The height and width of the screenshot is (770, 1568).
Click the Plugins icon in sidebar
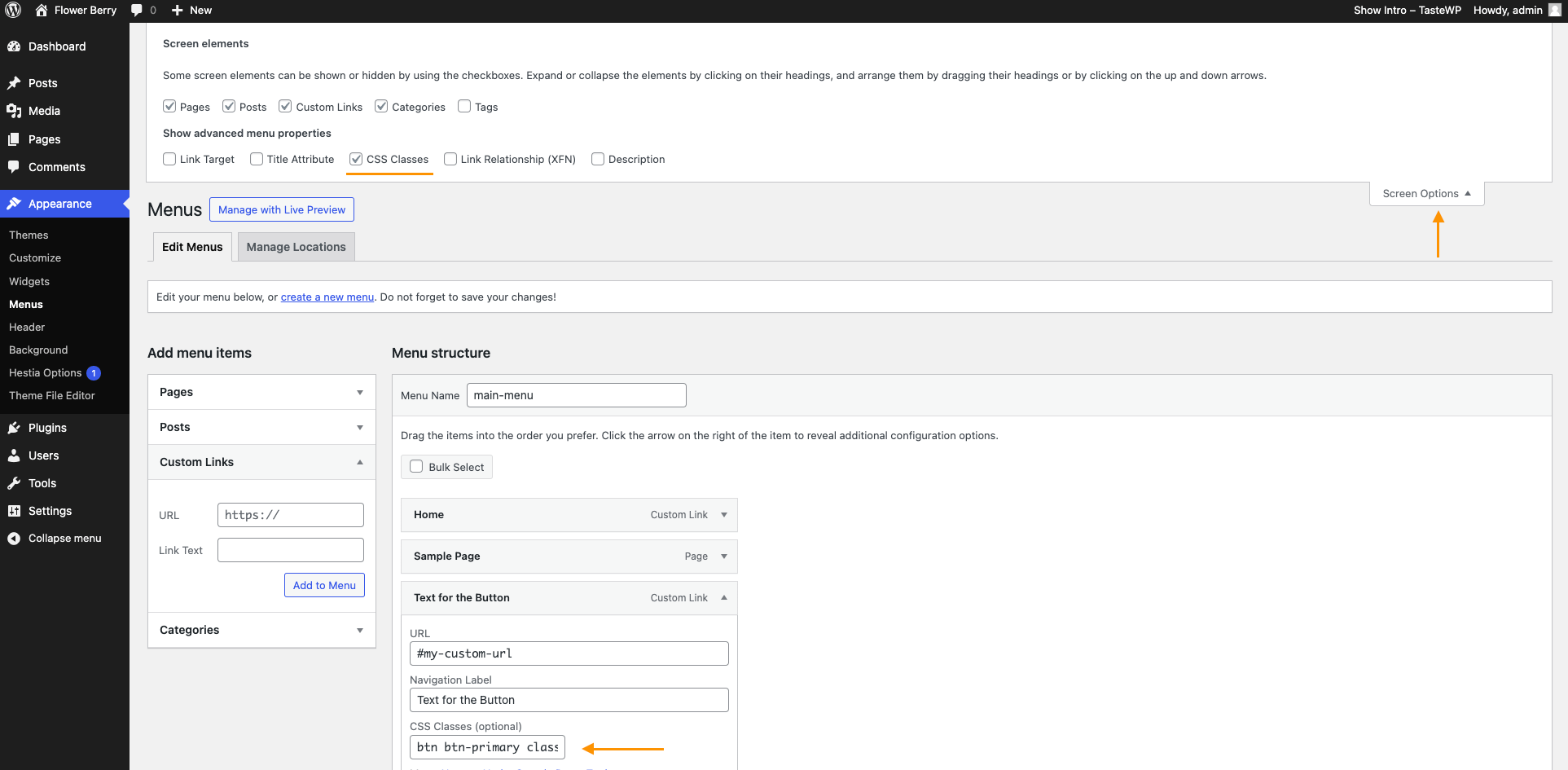tap(14, 428)
